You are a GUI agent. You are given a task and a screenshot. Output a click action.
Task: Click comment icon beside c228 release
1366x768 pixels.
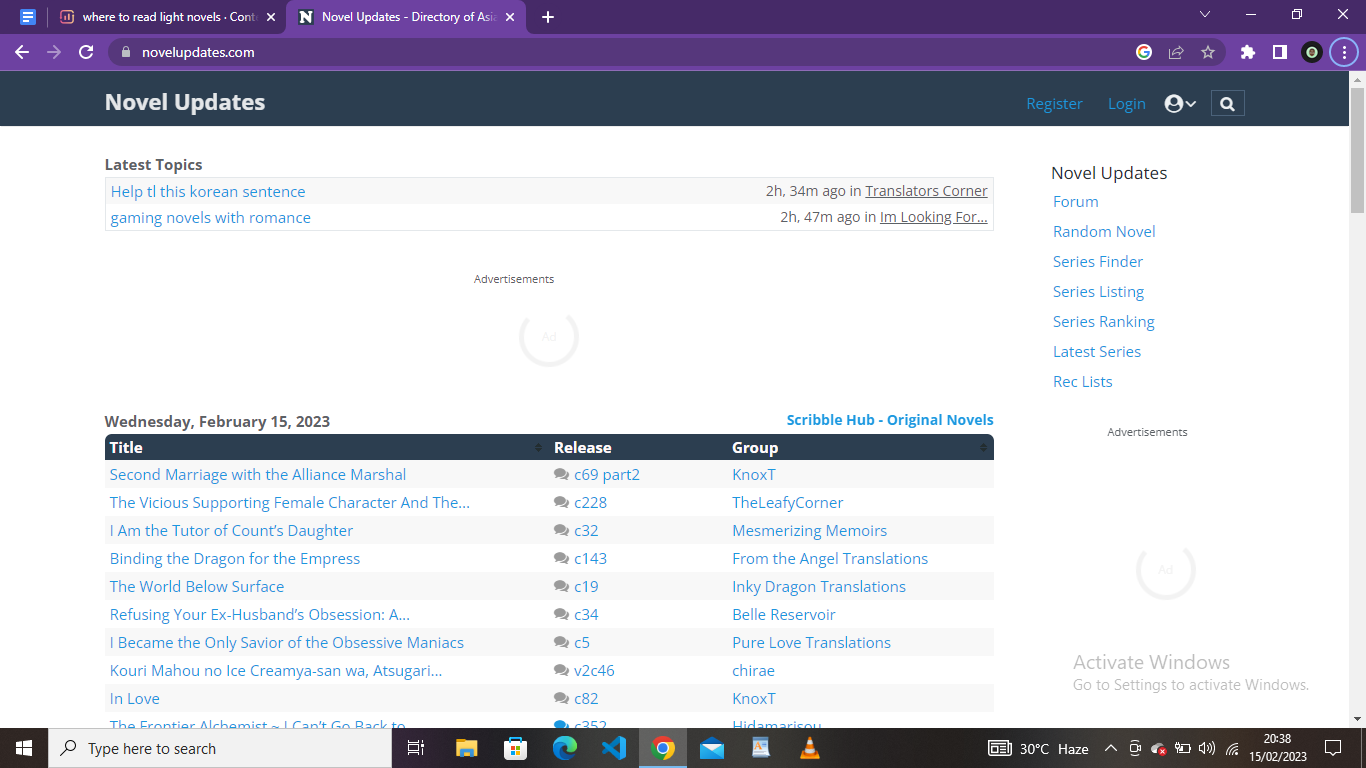(x=561, y=503)
